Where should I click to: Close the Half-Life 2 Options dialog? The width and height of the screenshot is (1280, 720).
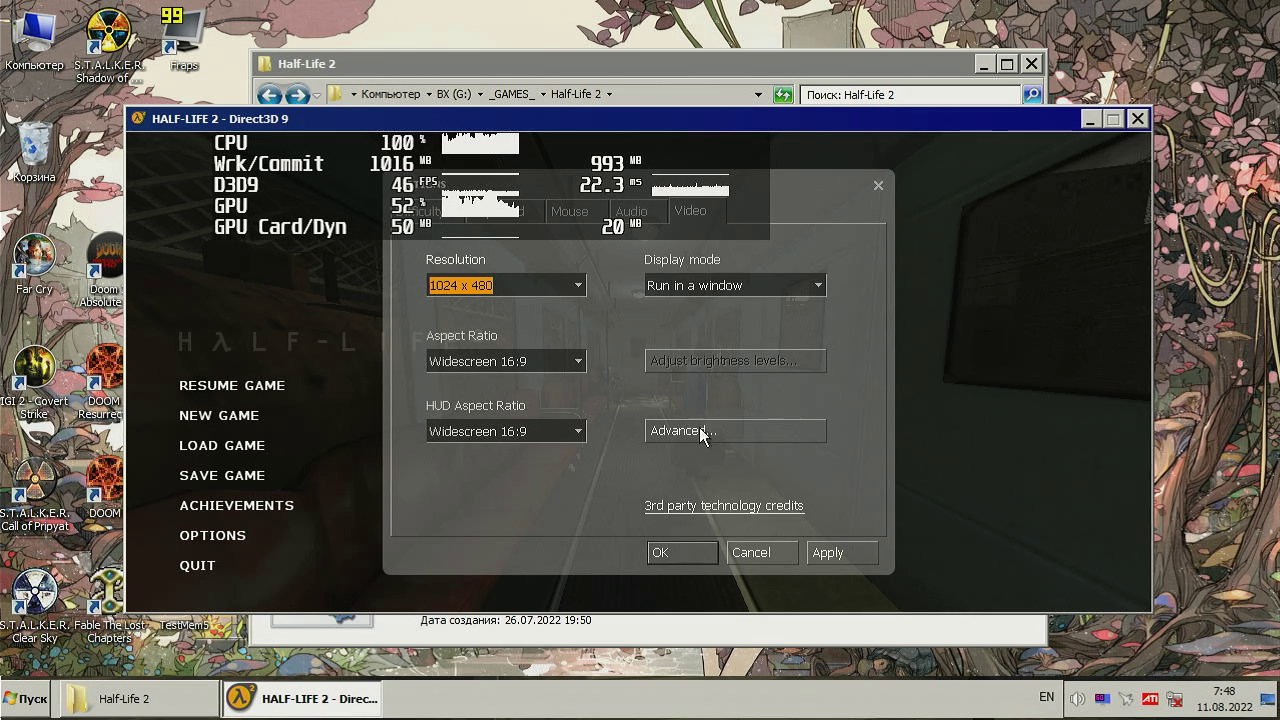878,185
